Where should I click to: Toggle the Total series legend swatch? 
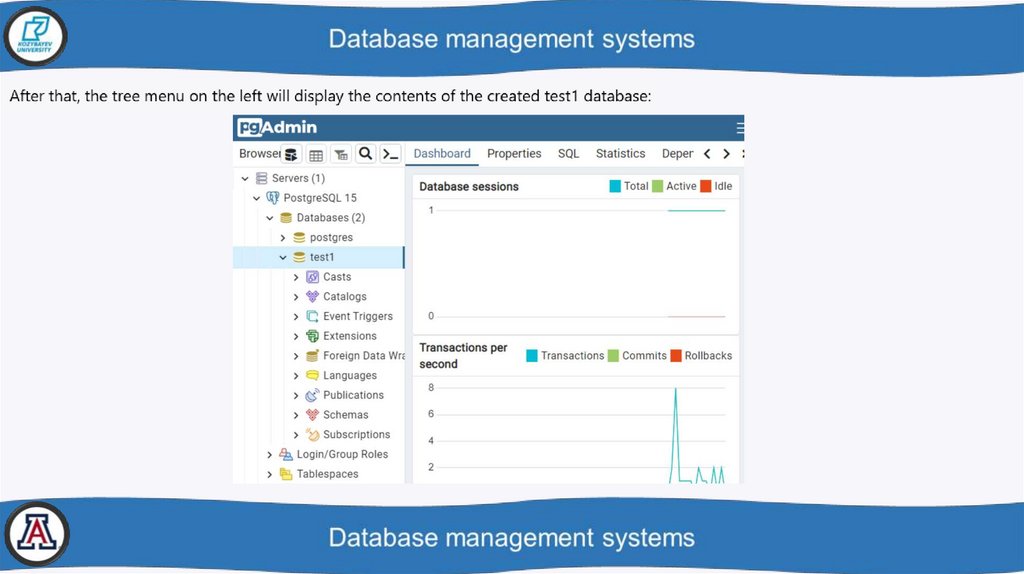[x=615, y=186]
